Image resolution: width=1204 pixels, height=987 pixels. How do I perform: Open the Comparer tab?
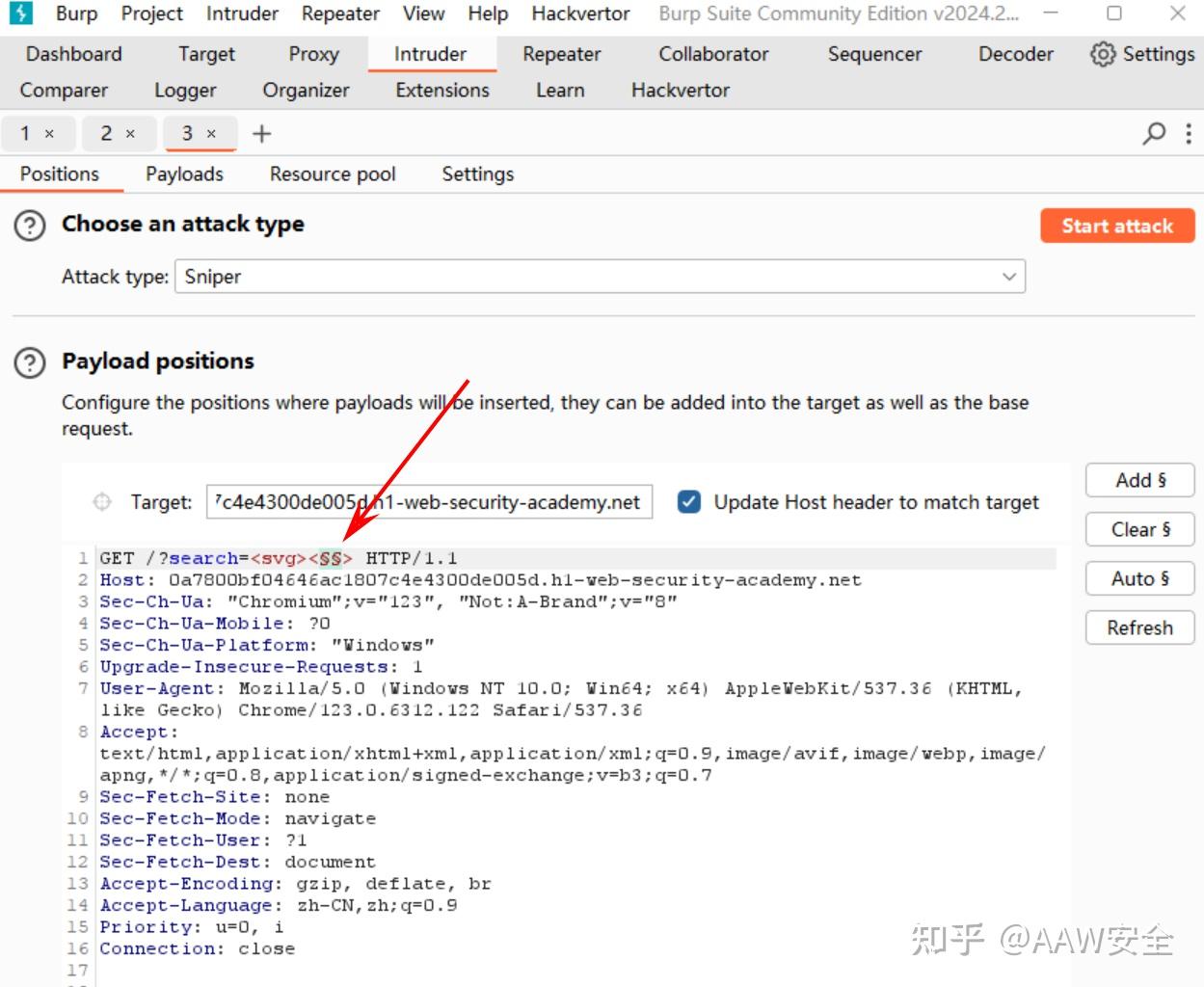coord(64,91)
